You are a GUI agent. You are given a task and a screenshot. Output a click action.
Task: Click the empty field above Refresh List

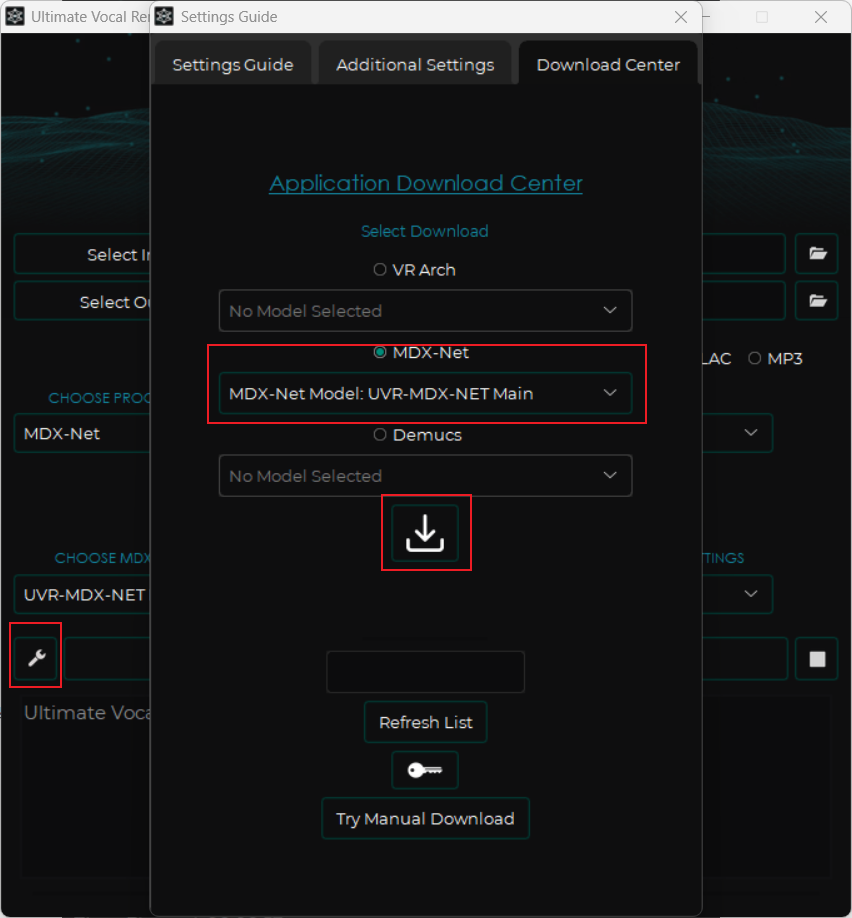[425, 671]
